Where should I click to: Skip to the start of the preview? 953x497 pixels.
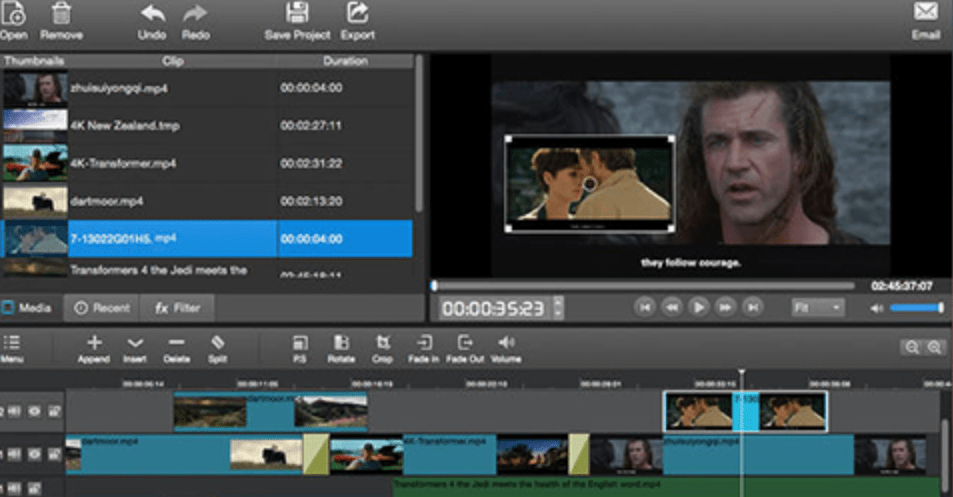[645, 307]
